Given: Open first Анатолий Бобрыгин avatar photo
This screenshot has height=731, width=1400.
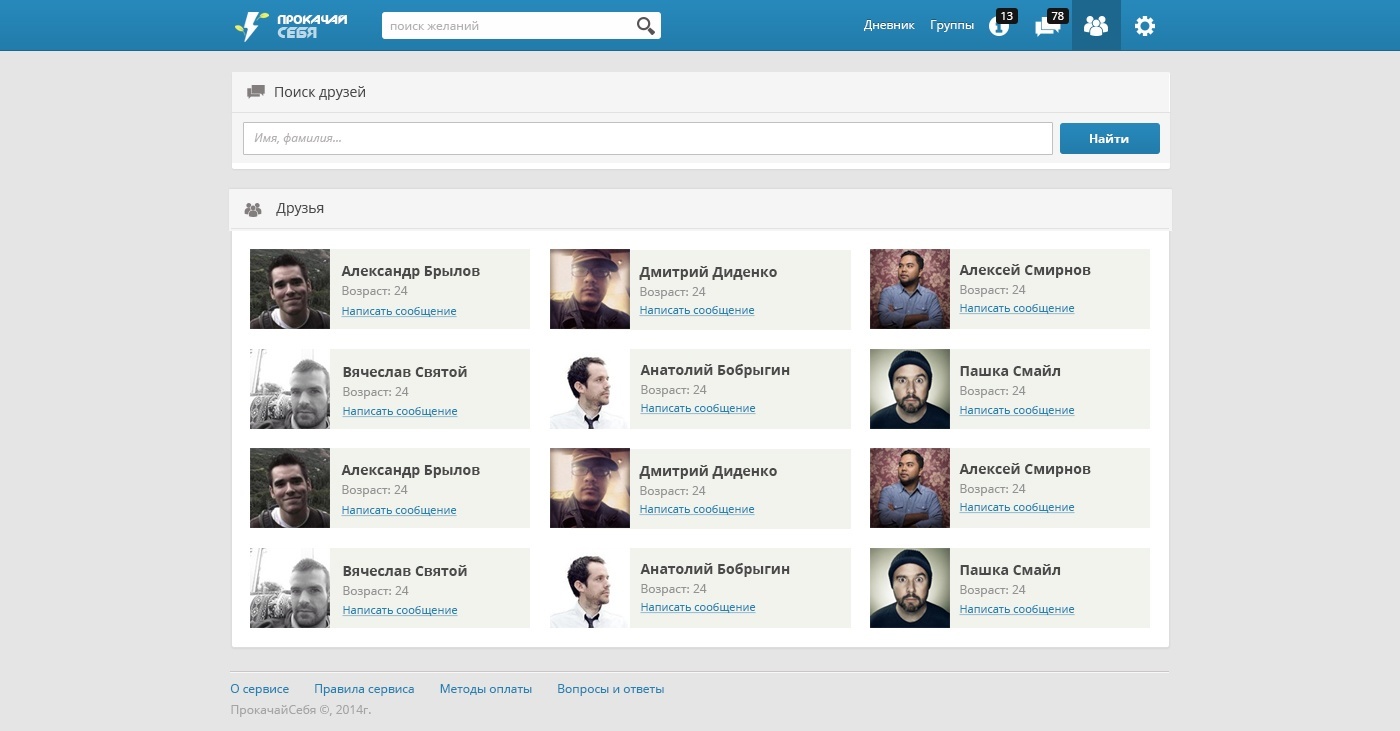Looking at the screenshot, I should 590,389.
